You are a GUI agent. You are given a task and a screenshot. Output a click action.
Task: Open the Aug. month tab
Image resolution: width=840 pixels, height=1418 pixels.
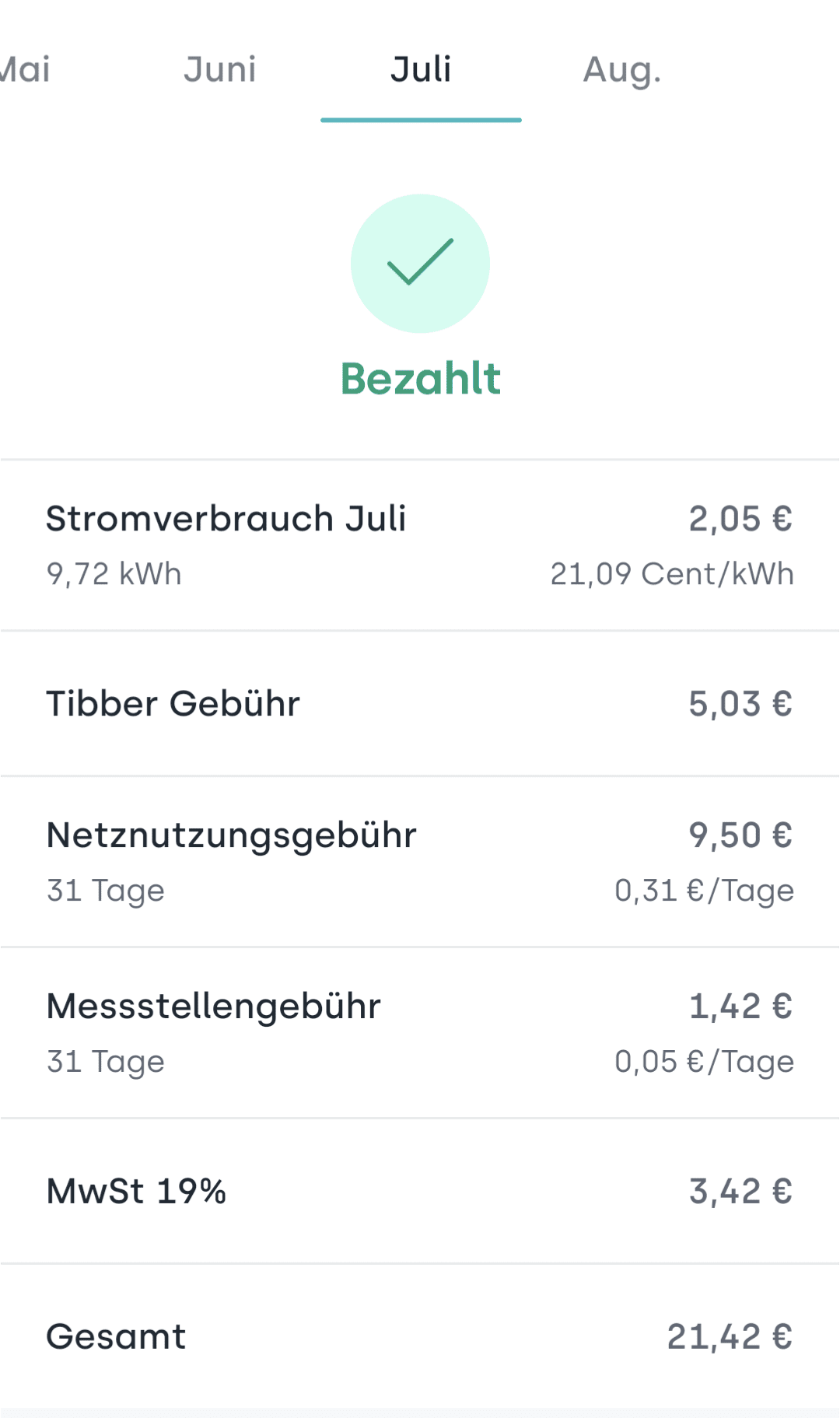(x=622, y=70)
